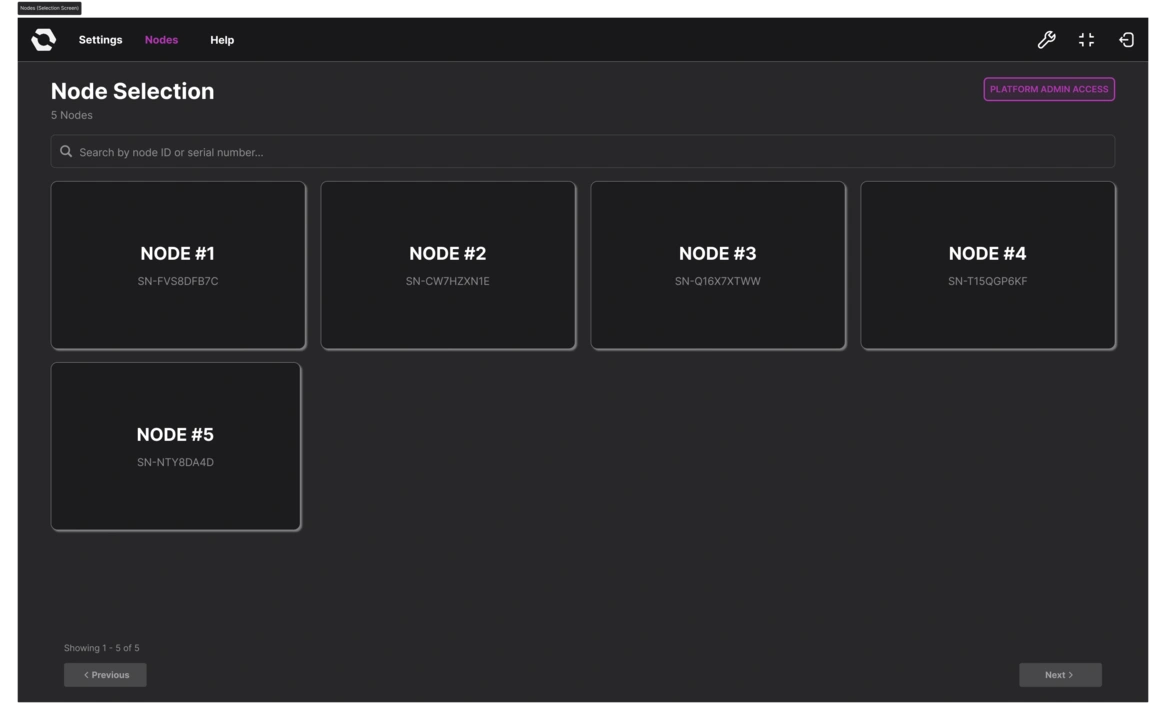The width and height of the screenshot is (1166, 720).
Task: Select the NODE #1 card
Action: [178, 266]
